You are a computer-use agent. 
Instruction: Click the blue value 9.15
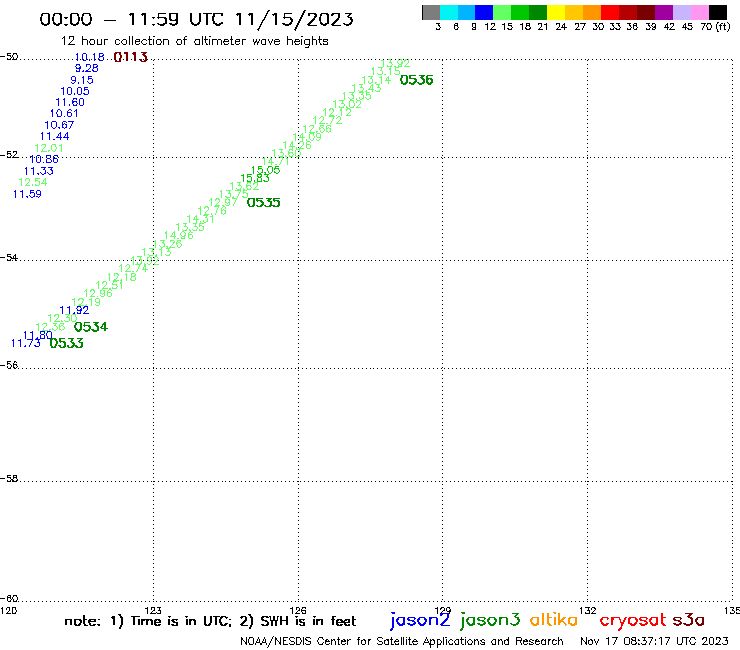[x=82, y=80]
